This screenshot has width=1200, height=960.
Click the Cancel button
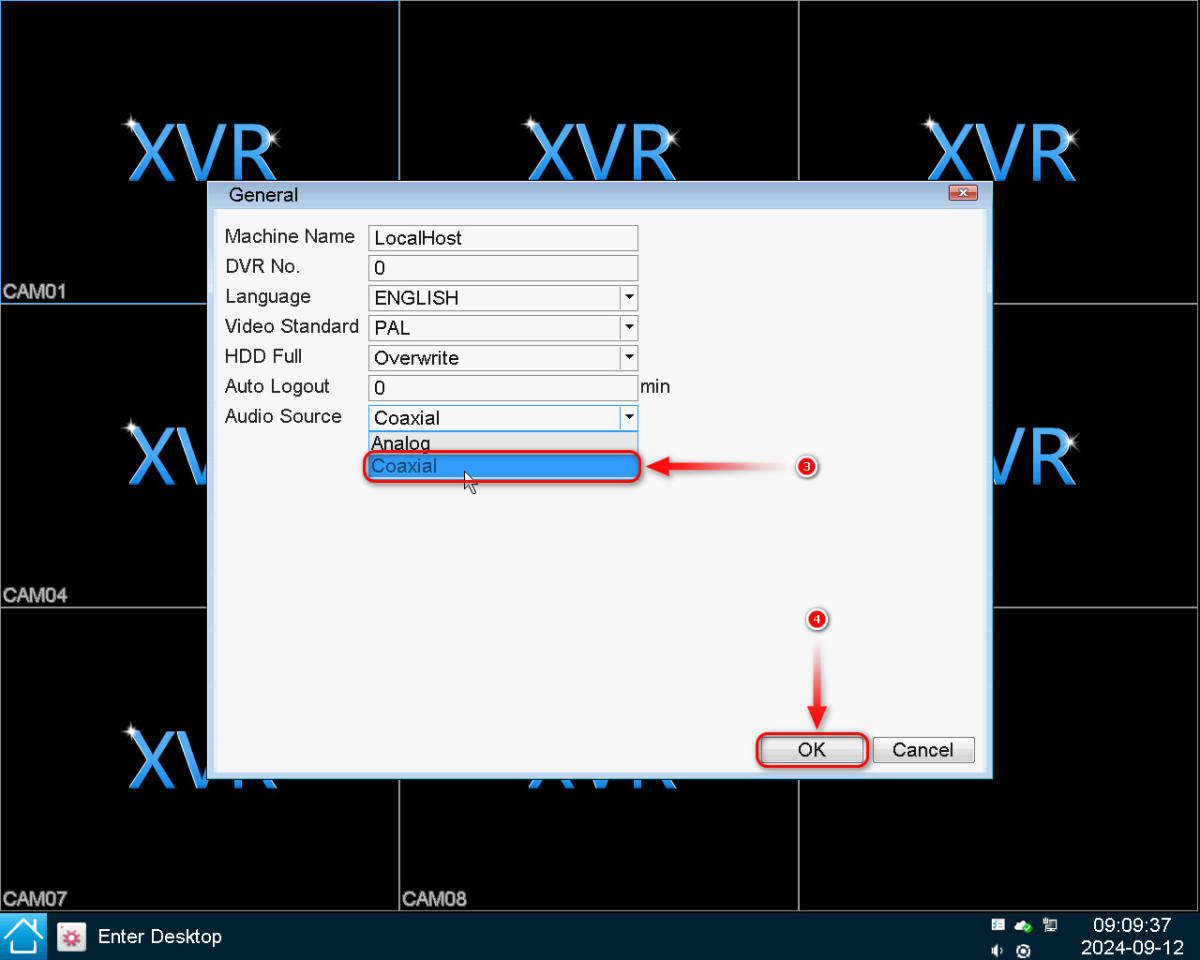coord(923,750)
